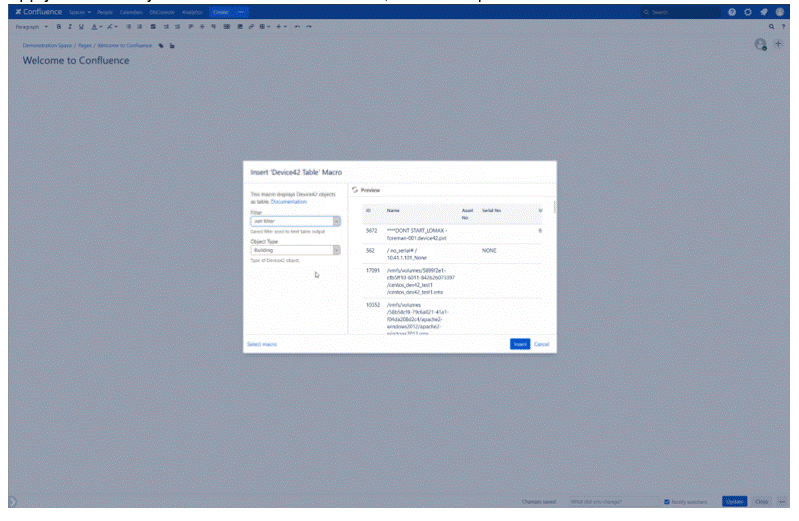The height and width of the screenshot is (521, 799).
Task: Open the settings gear icon
Action: 749,12
